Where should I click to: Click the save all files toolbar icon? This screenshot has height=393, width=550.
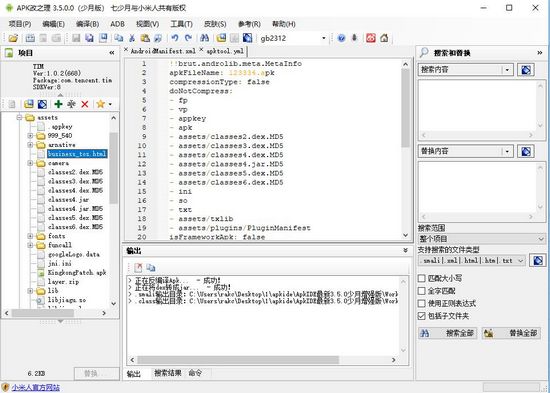[89, 38]
